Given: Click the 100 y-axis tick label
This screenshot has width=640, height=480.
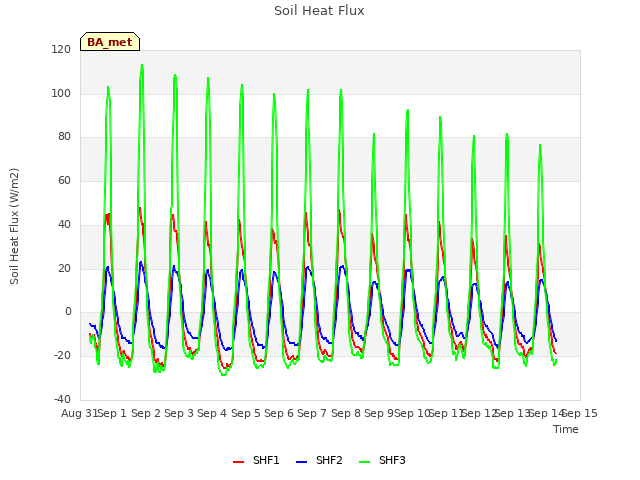Looking at the screenshot, I should tap(61, 93).
